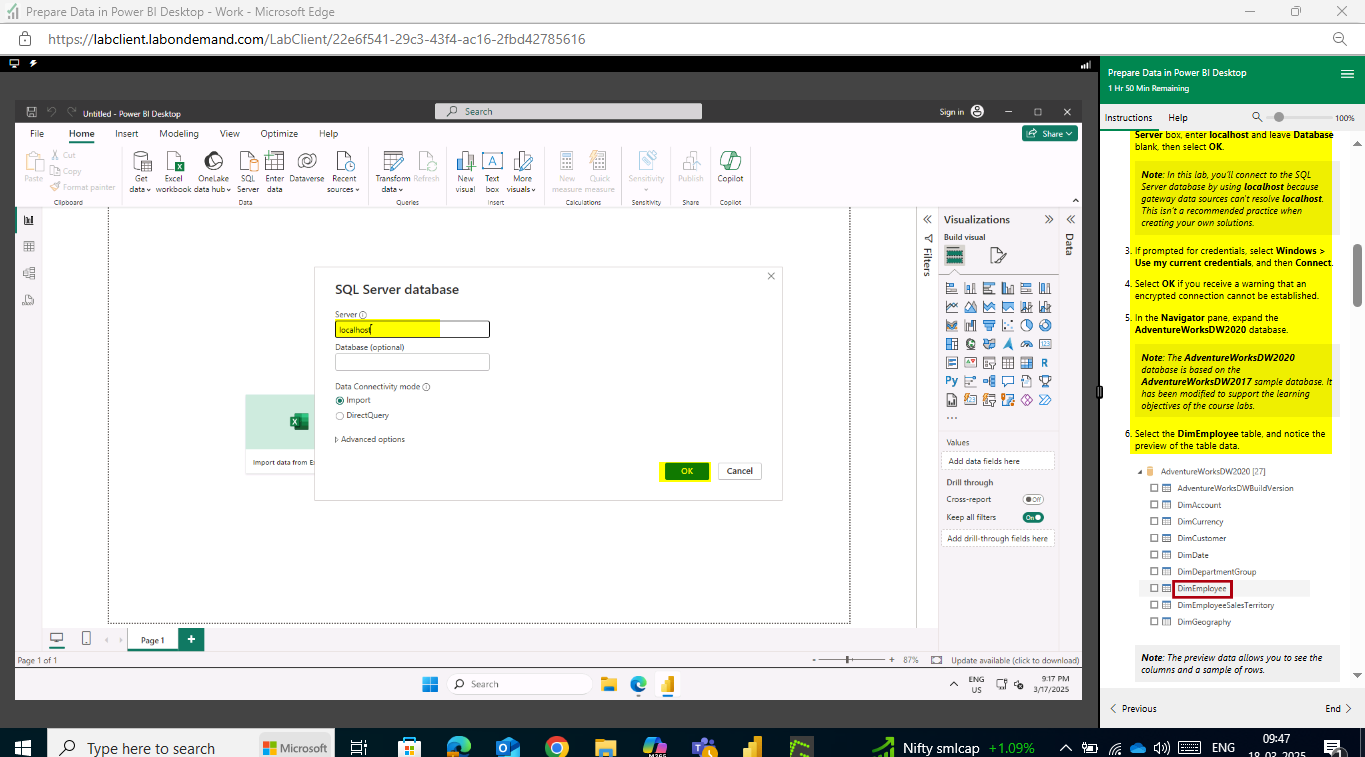Screen dimensions: 1365x757
Task: Click the OneLake data hub icon
Action: pyautogui.click(x=213, y=161)
